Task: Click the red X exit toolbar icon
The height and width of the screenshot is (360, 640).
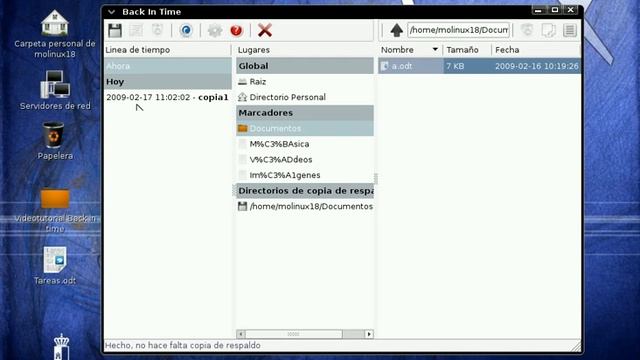Action: coord(265,30)
